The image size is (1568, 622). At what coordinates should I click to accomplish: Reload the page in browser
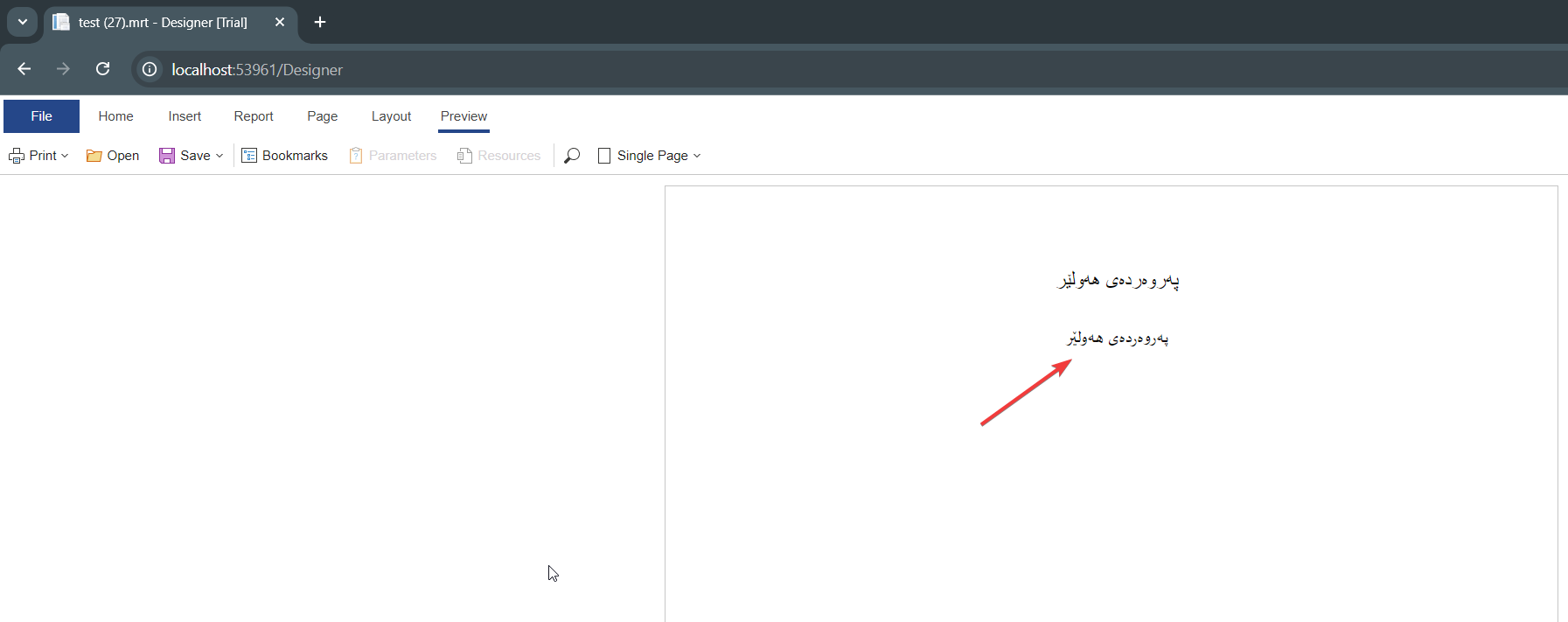click(x=103, y=69)
